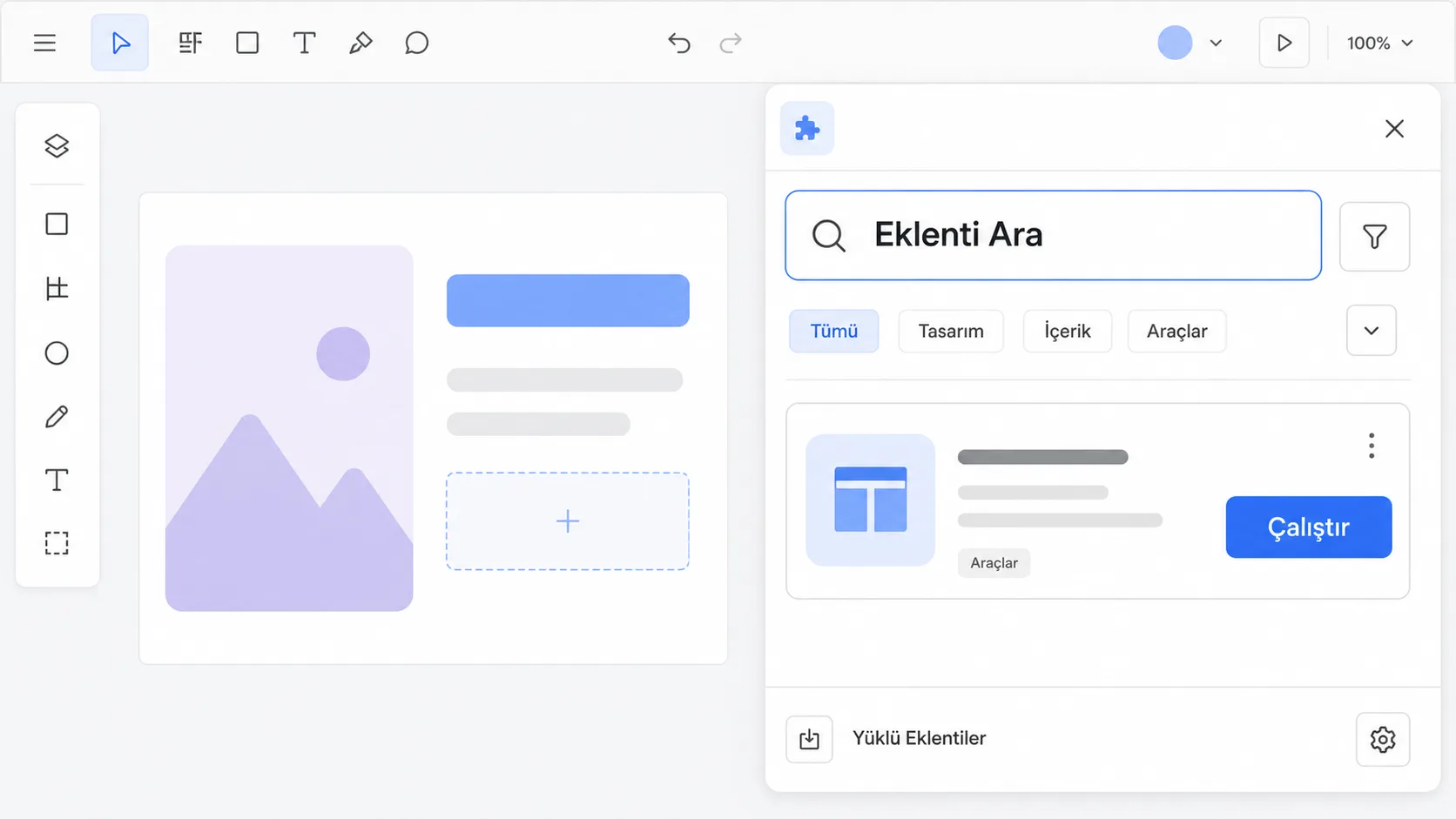Choose the dashed selection marquee tool

click(57, 543)
